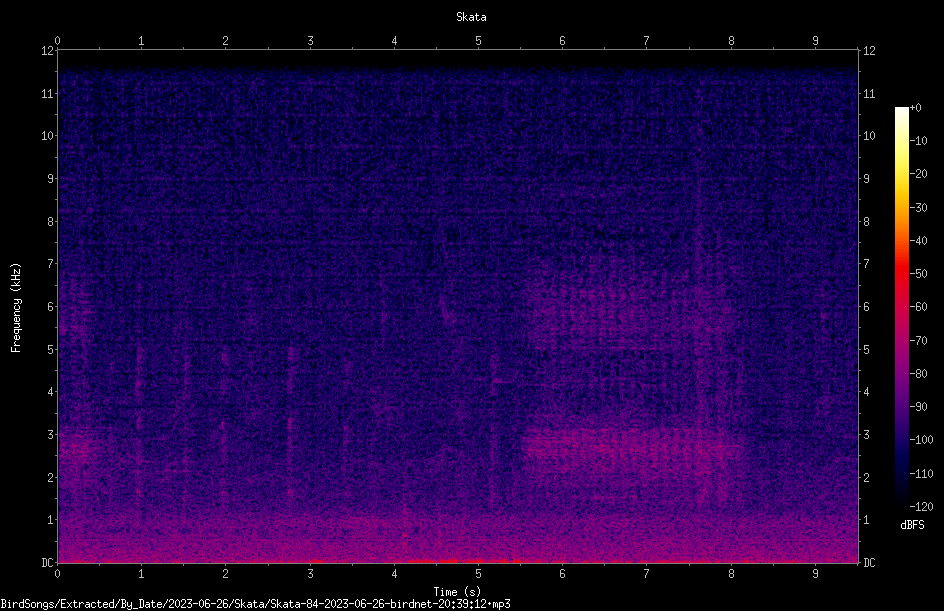Click the "DC" label on the left frequency axis
The image size is (944, 611).
(48, 563)
